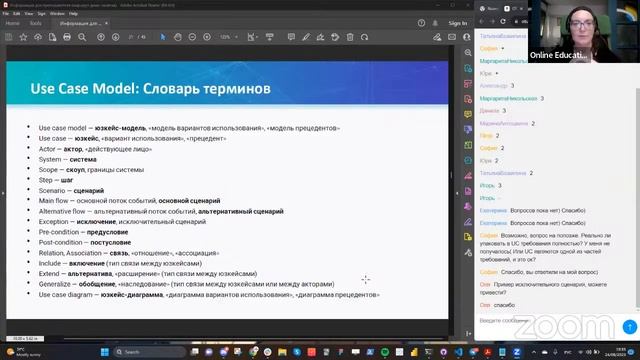Open Zoom from the taskbar
Image resolution: width=640 pixels, height=360 pixels.
click(x=516, y=352)
